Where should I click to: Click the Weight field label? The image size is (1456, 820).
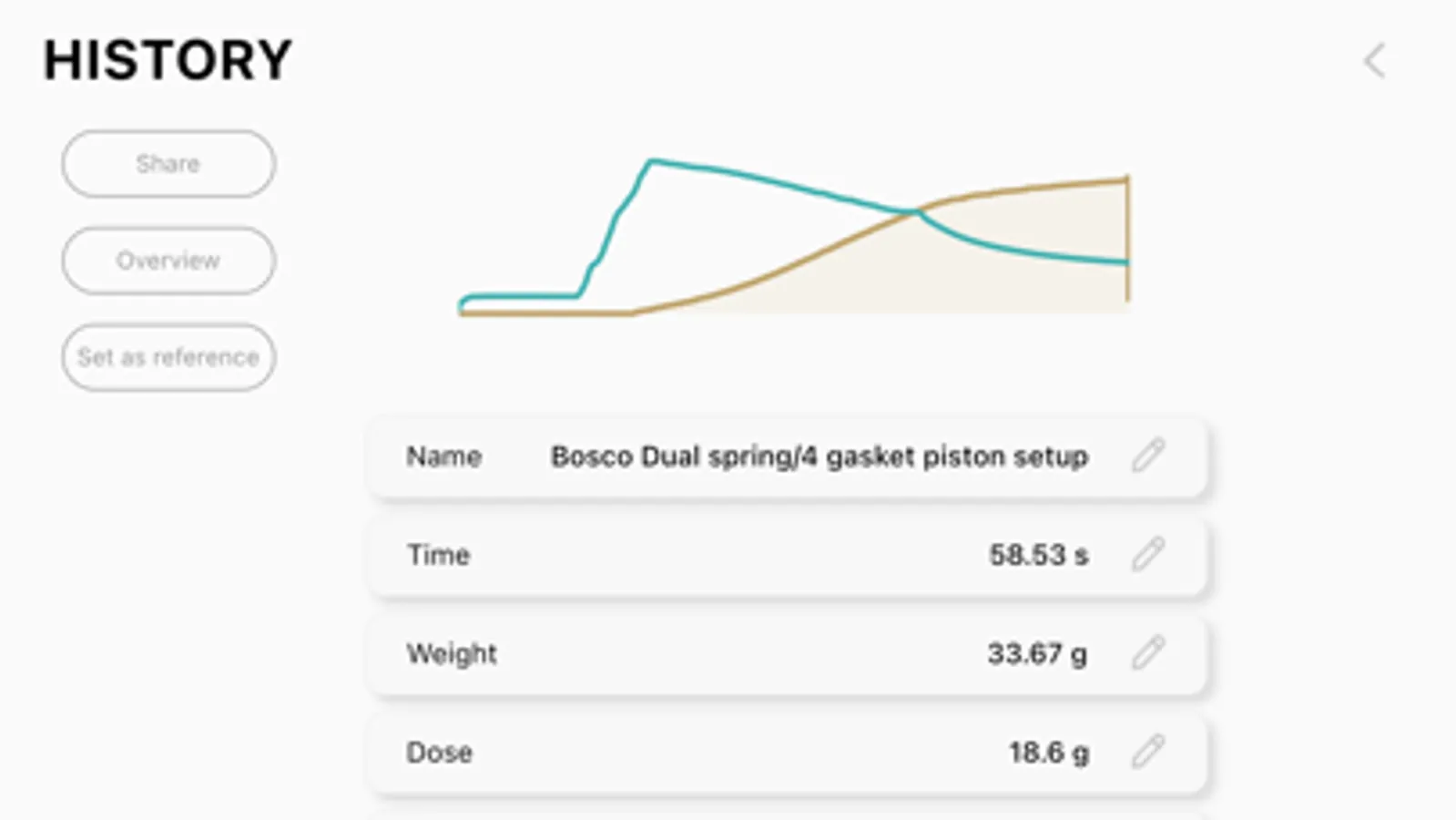tap(452, 653)
